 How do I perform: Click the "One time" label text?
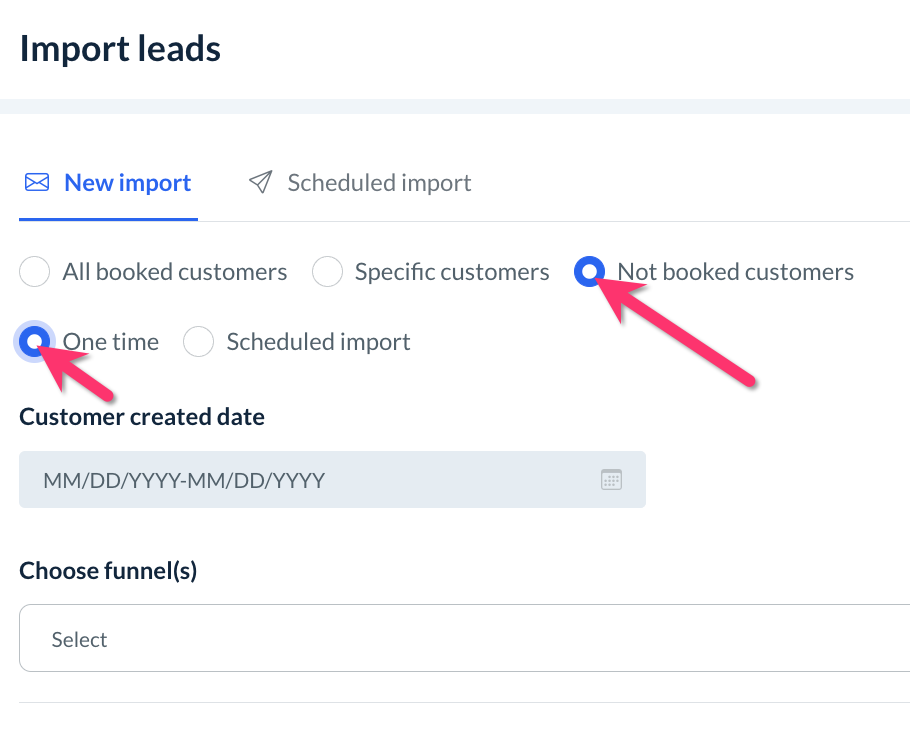tap(111, 342)
